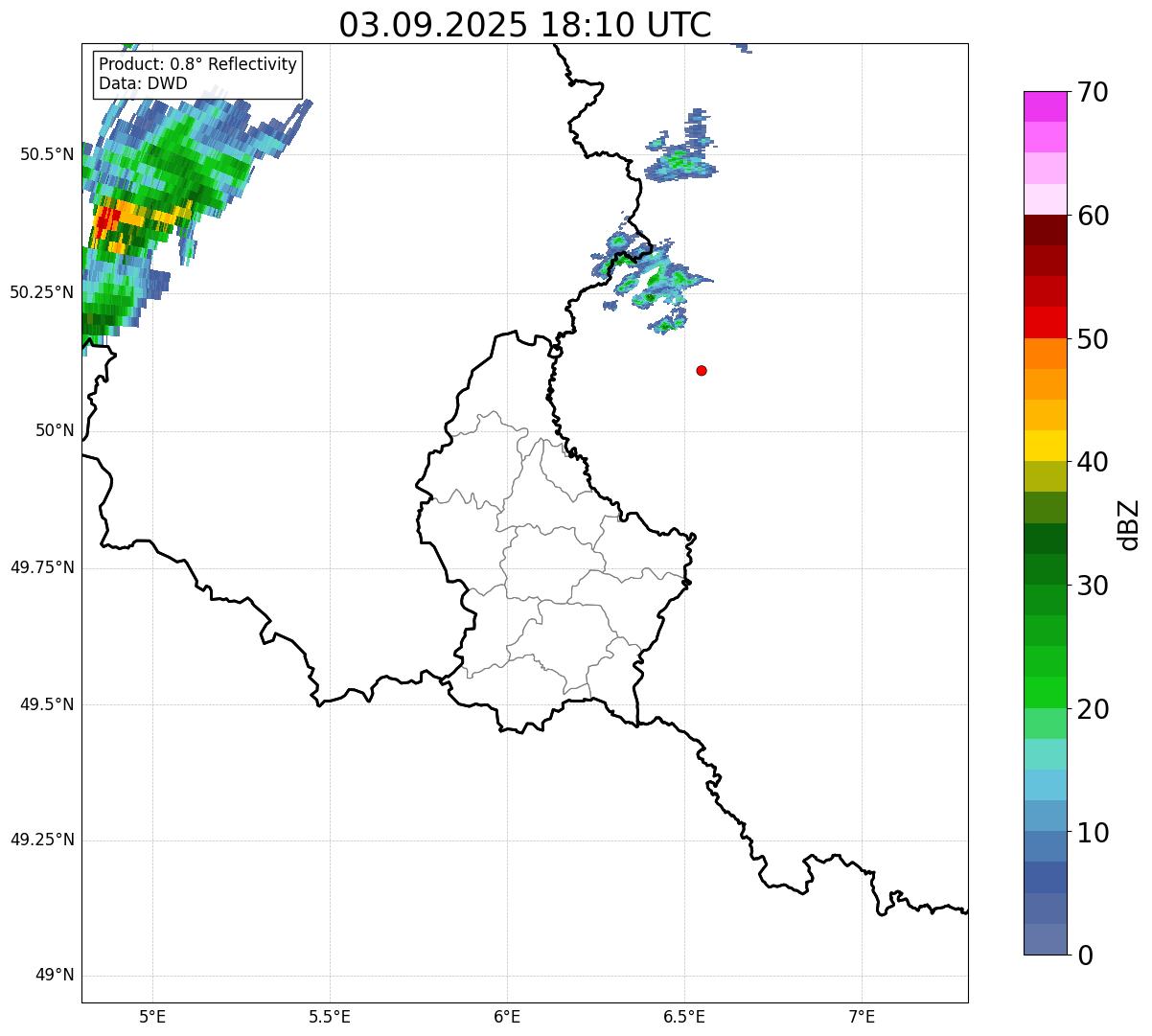Click the plot title '03.09.2025 18:10 UTC'

click(525, 24)
